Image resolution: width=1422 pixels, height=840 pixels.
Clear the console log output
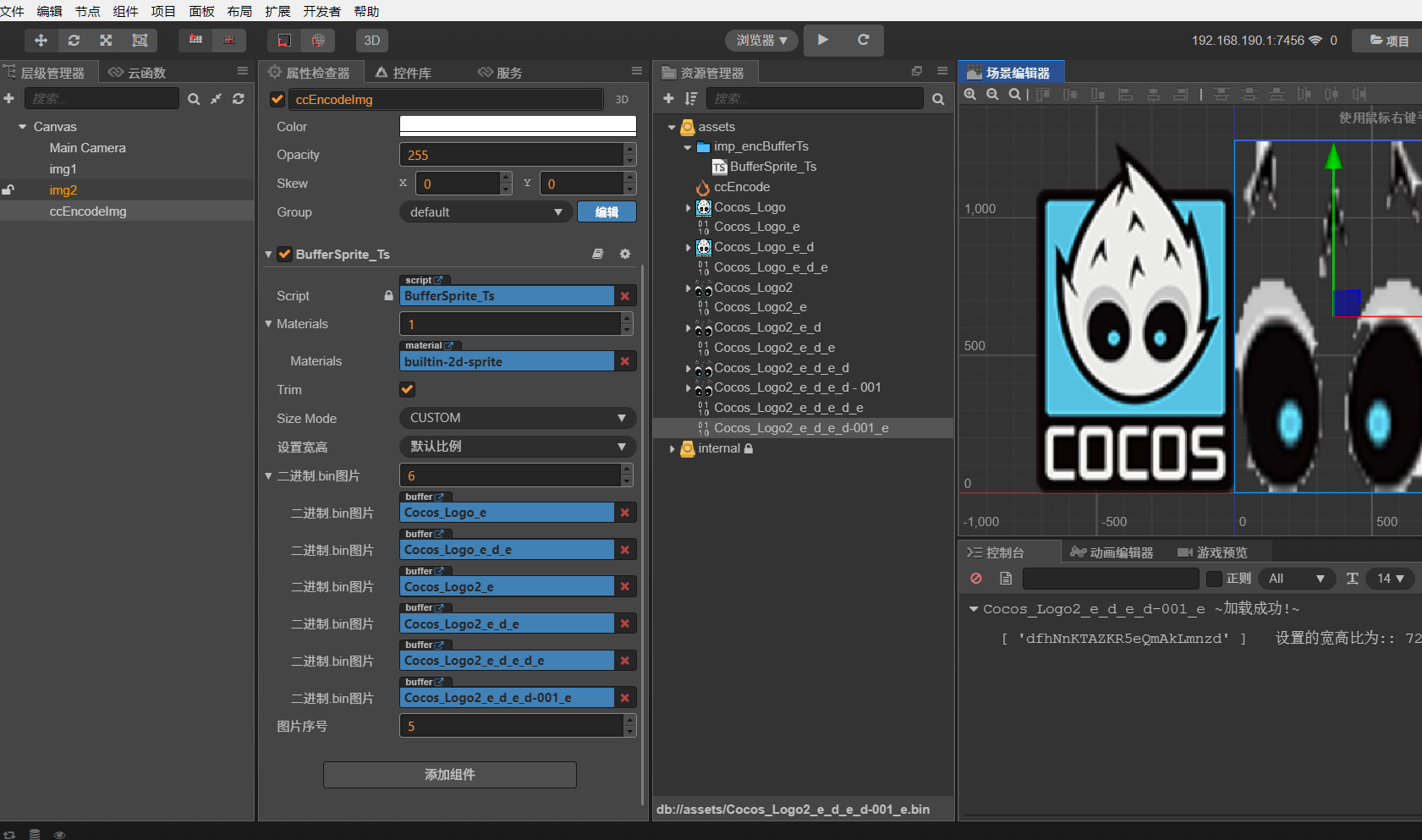[x=976, y=579]
